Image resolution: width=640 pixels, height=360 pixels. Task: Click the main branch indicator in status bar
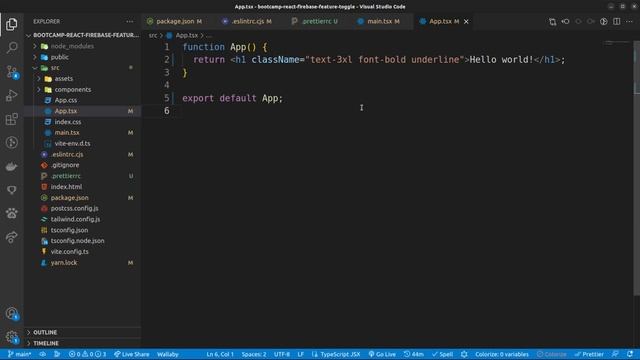click(19, 354)
